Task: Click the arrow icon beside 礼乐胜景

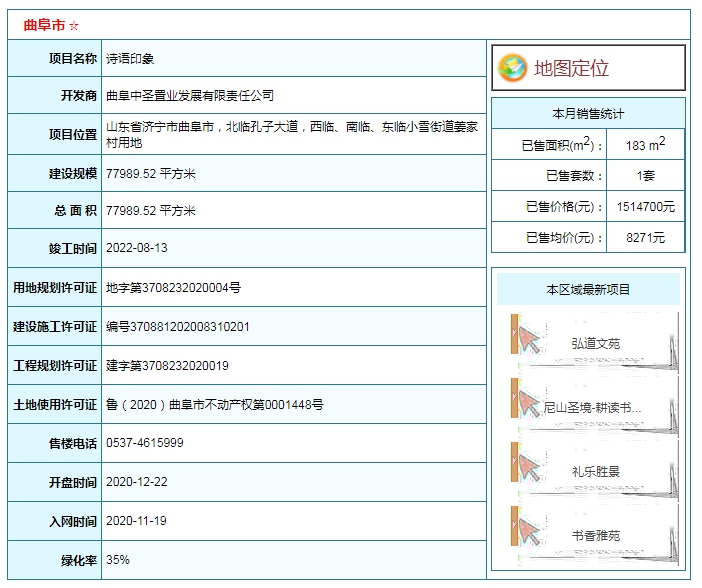Action: click(x=529, y=469)
